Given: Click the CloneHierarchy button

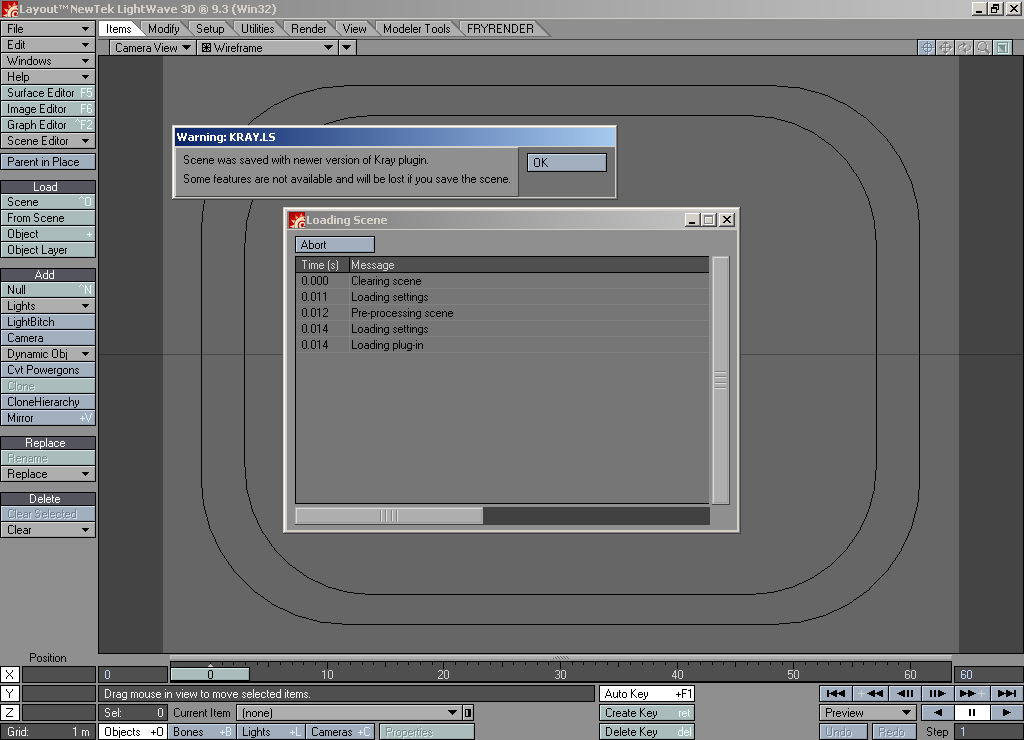Looking at the screenshot, I should pyautogui.click(x=48, y=402).
